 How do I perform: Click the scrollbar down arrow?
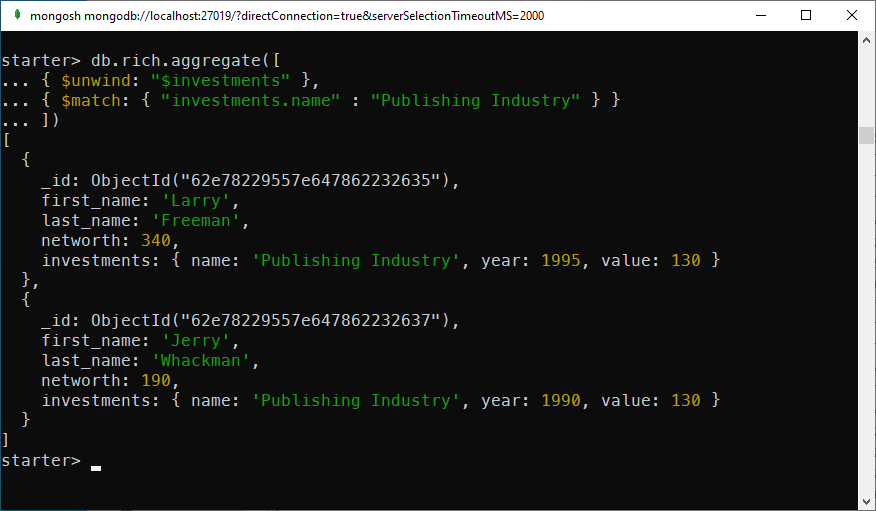click(x=867, y=500)
